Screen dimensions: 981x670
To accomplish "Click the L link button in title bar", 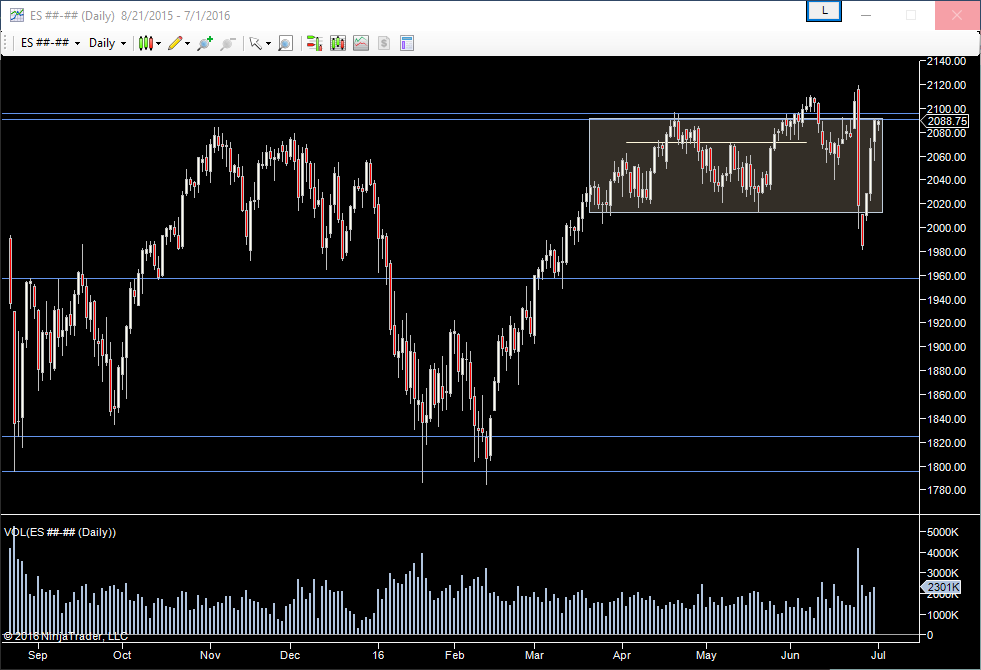I will [824, 11].
